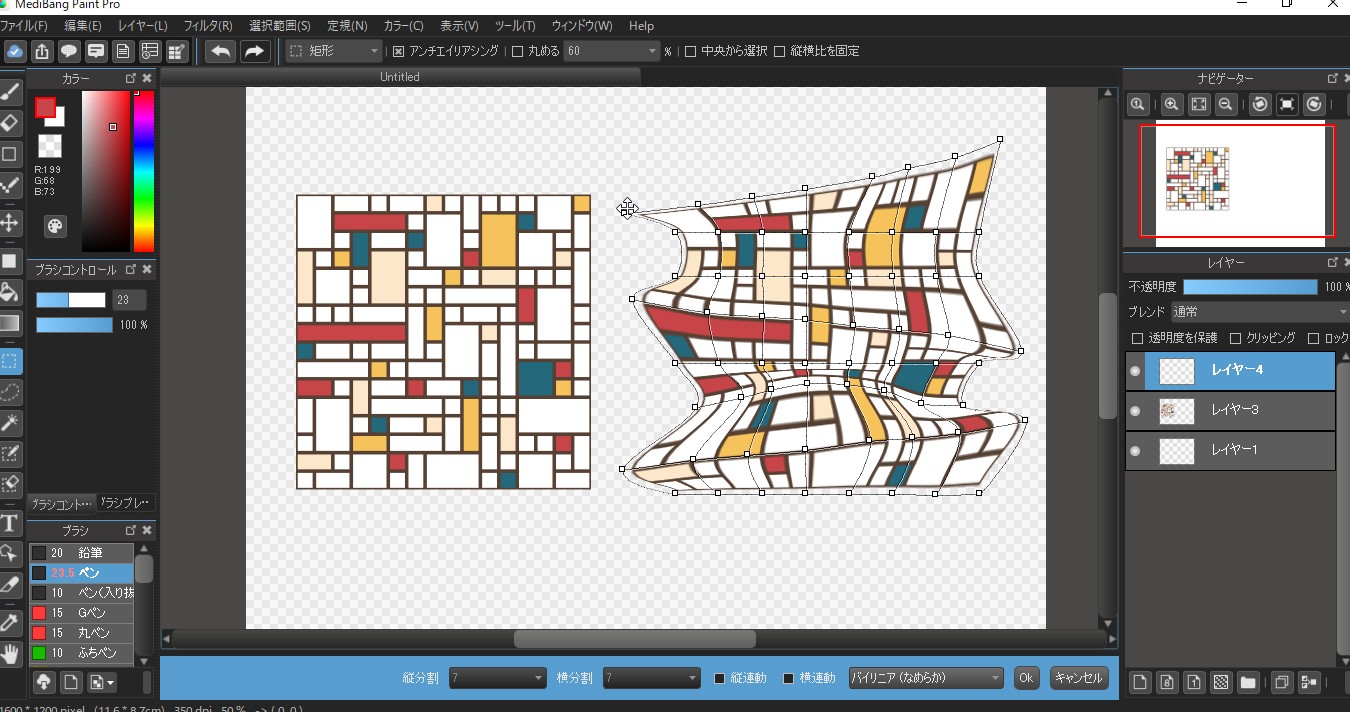
Task: Enable 中央から選択 checkbox
Action: (x=690, y=51)
